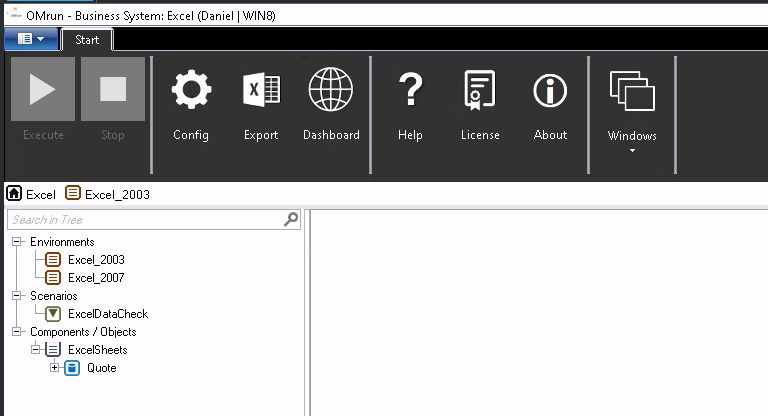Click the Execute play button
This screenshot has height=416, width=768.
coord(43,89)
